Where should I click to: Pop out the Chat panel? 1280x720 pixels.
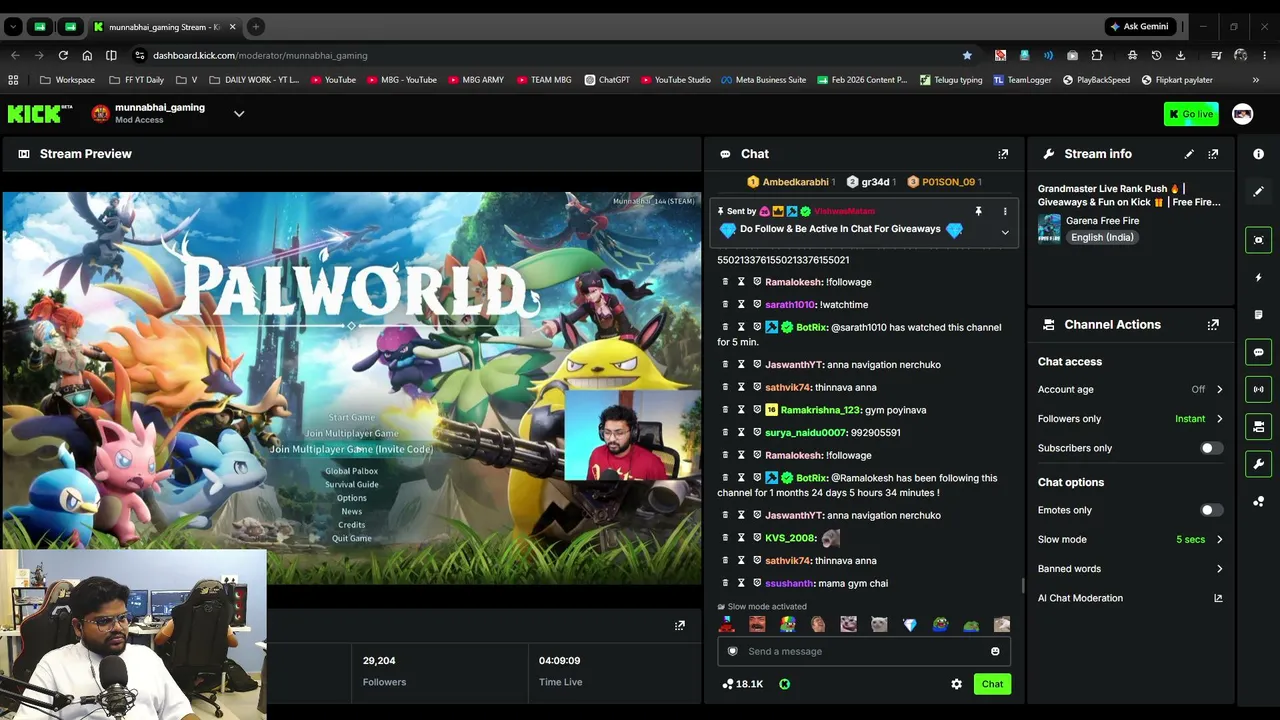tap(1003, 154)
